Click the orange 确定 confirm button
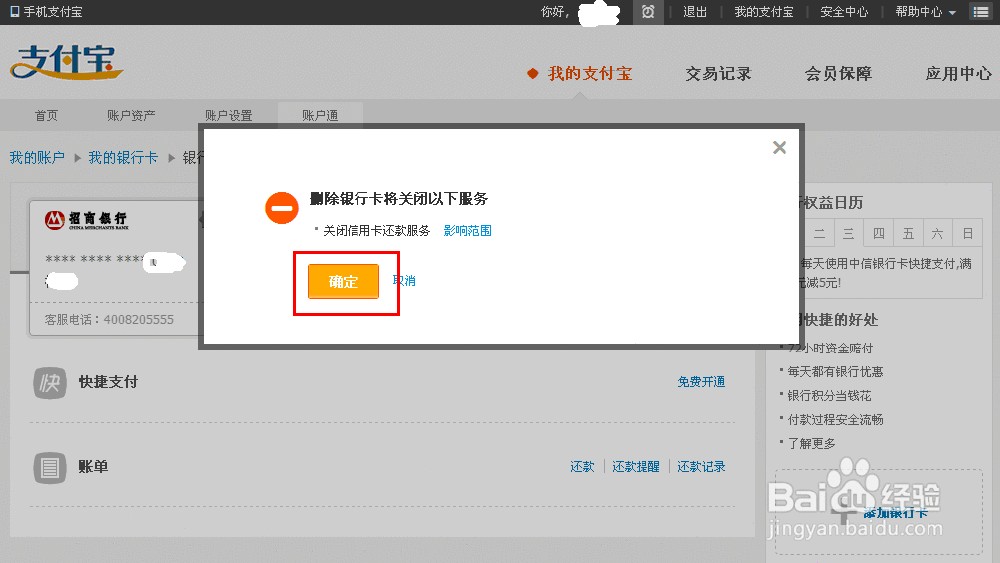 pyautogui.click(x=343, y=281)
